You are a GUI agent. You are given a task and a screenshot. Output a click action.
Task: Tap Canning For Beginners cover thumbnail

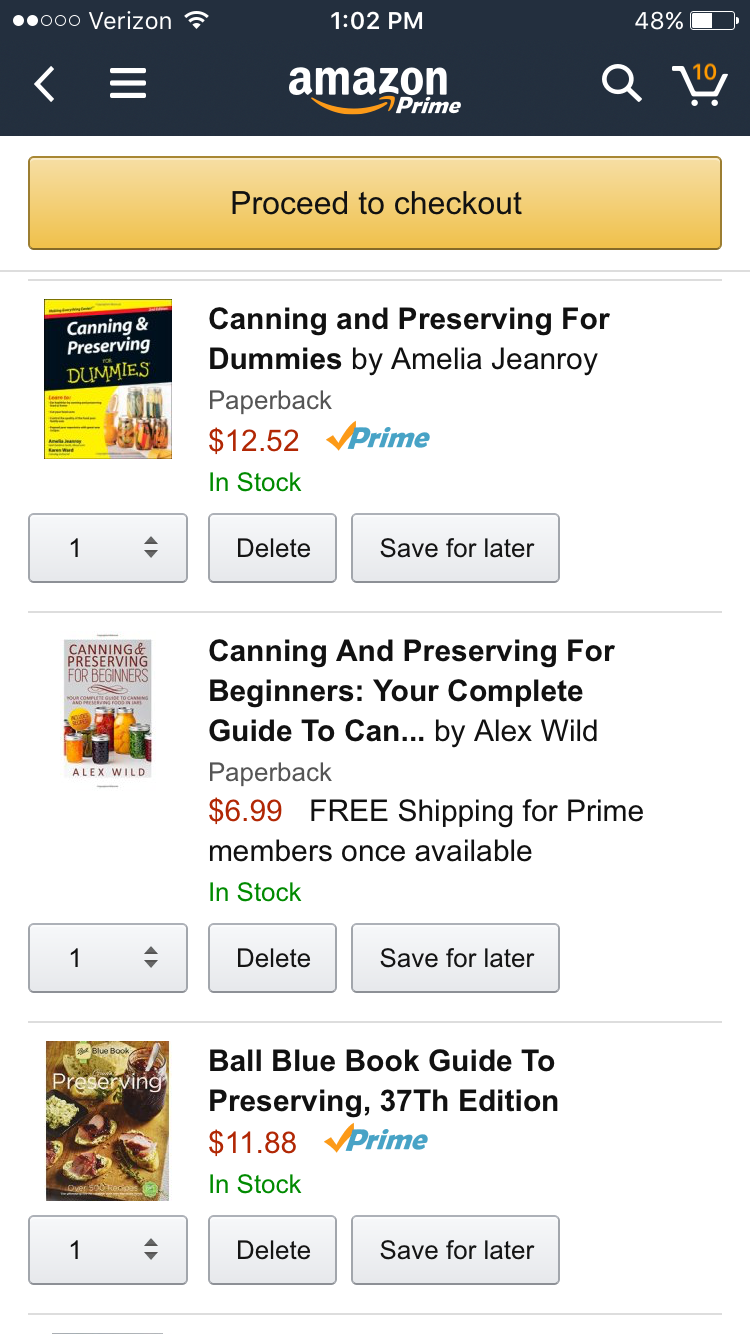tap(107, 710)
